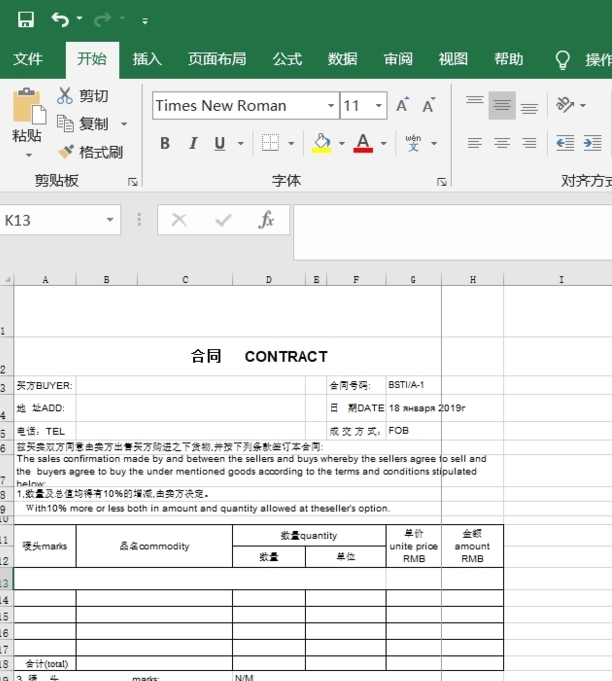Open the font color dropdown arrow
This screenshot has width=612, height=681.
pos(384,143)
